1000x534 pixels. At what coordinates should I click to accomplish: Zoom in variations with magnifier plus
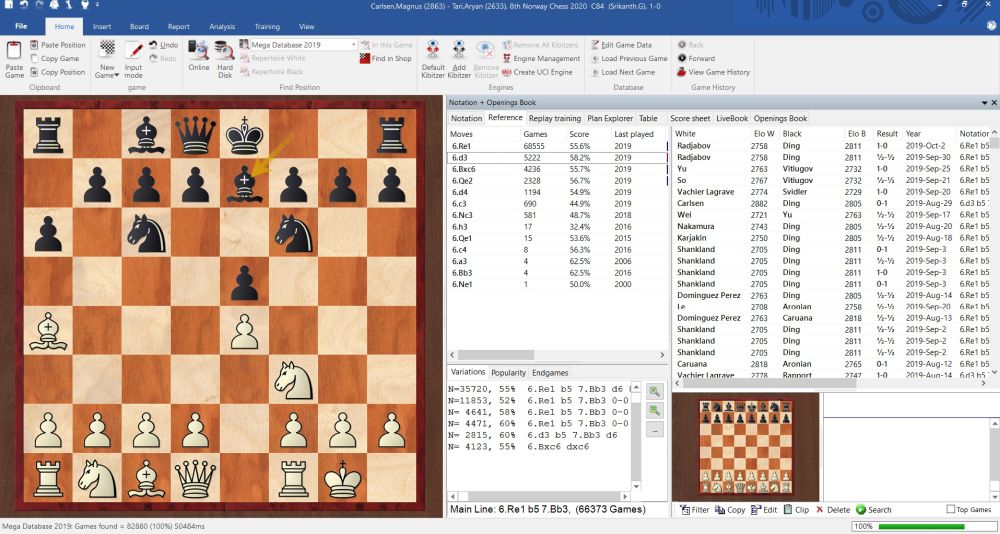654,391
